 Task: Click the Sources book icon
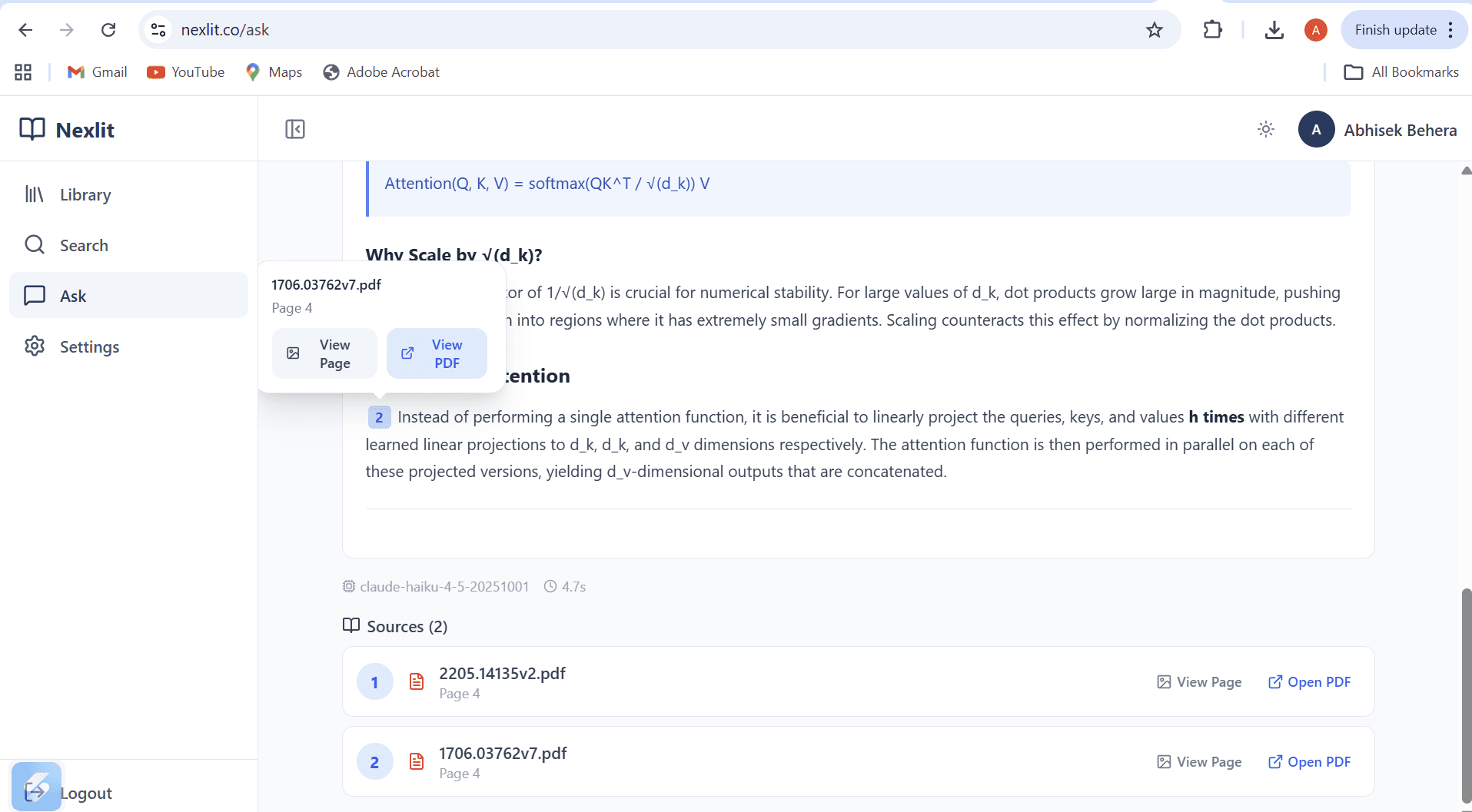pos(351,625)
